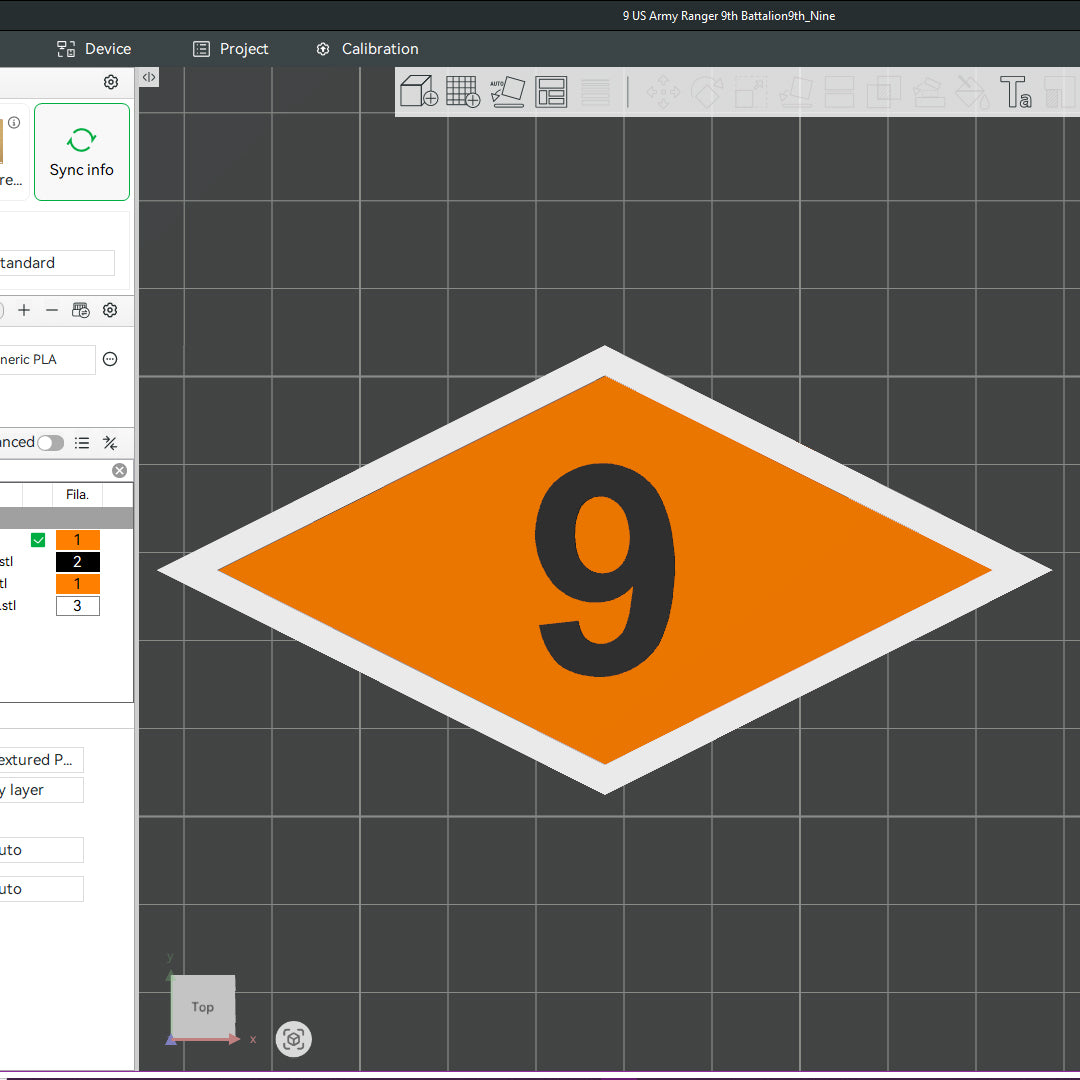Screen dimensions: 1080x1080
Task: Open the perspective view toggle icon
Action: (x=294, y=1039)
